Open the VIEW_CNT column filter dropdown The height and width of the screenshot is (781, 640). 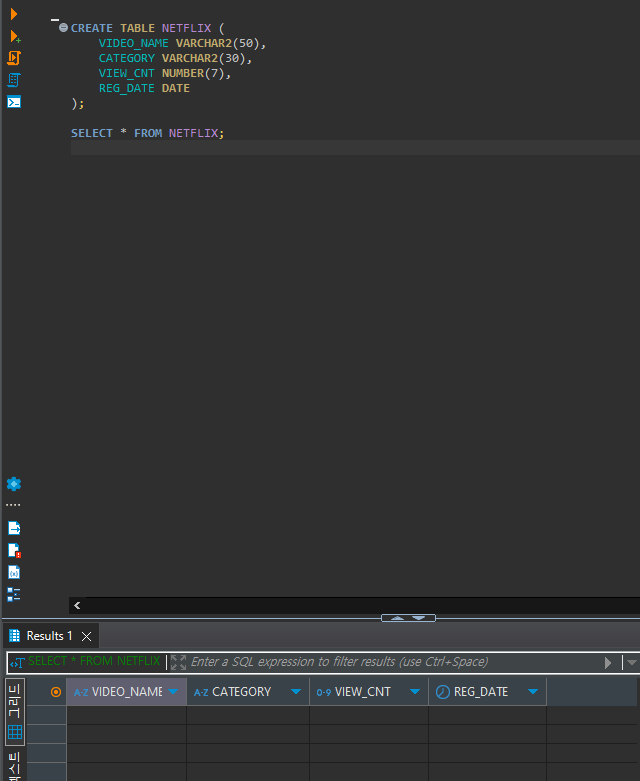(415, 691)
